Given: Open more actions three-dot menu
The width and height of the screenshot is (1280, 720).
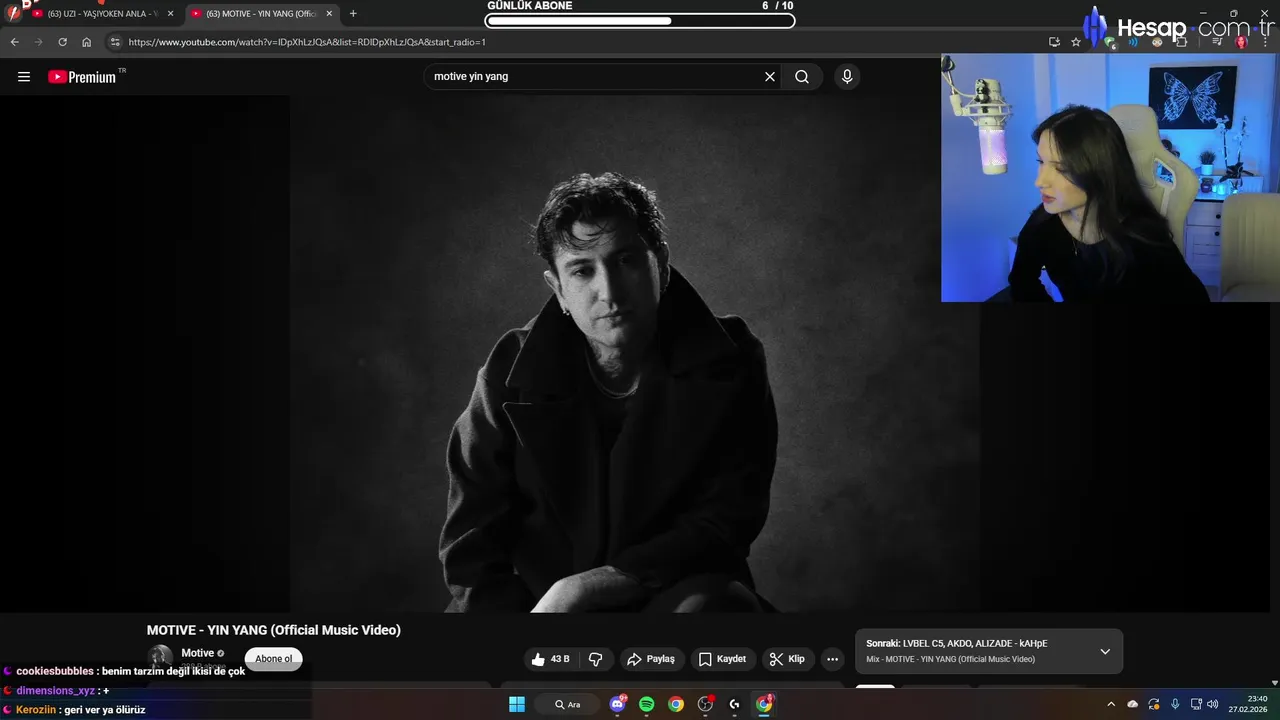Looking at the screenshot, I should [832, 659].
